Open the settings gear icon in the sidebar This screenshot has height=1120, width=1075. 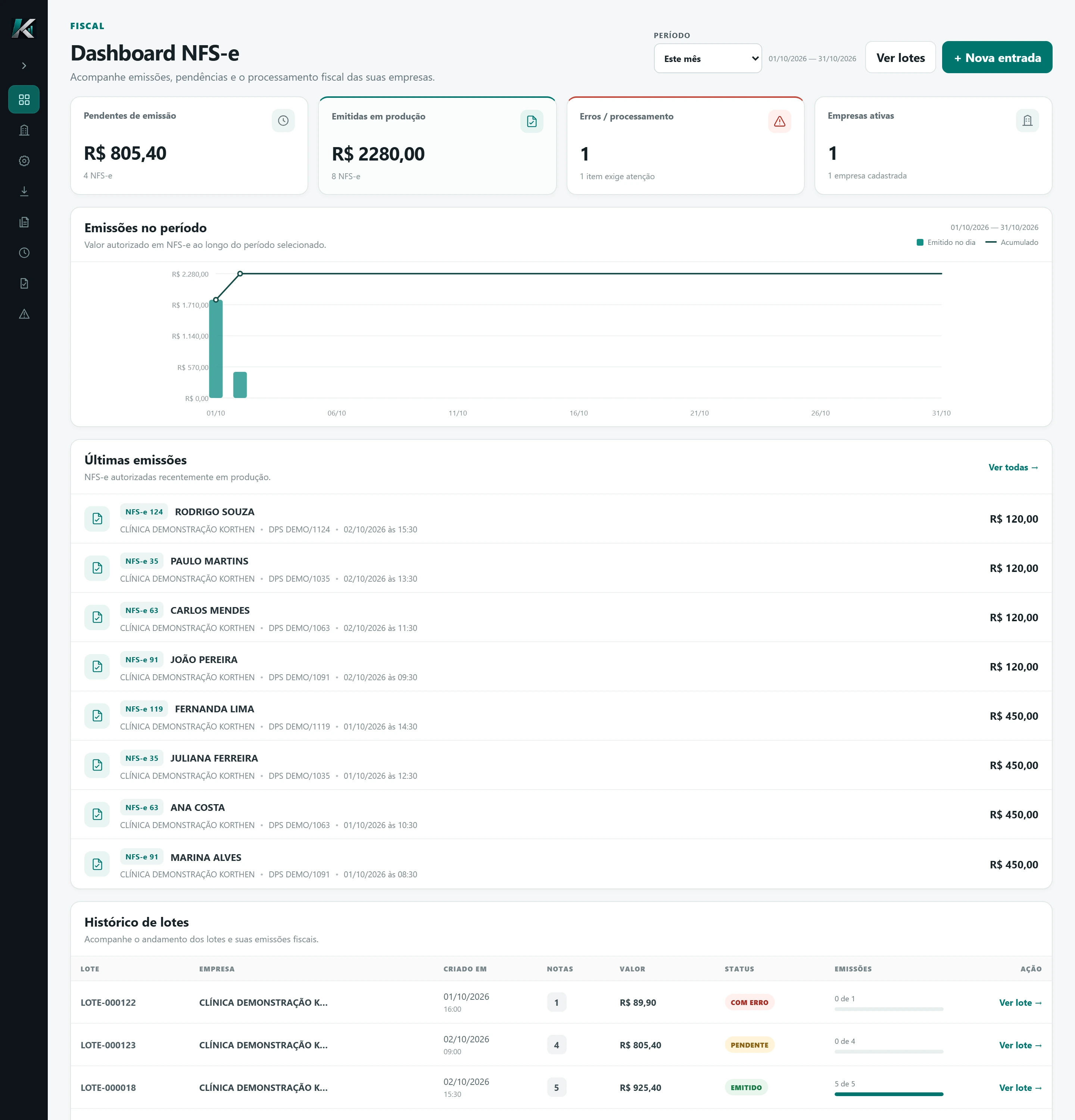click(24, 161)
